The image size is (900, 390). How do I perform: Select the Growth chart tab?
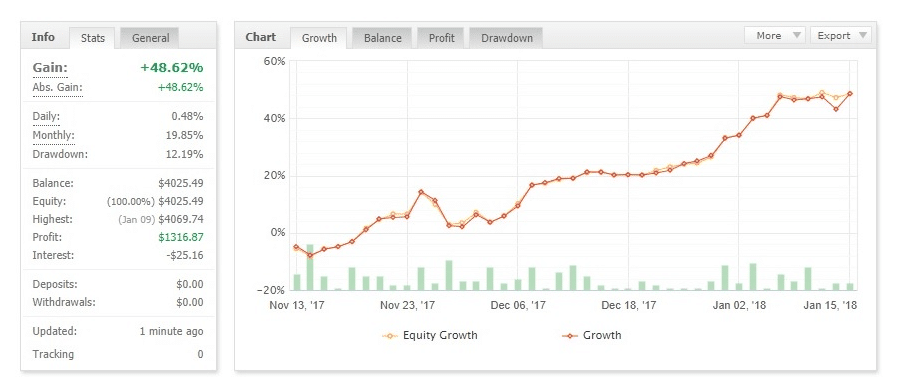(x=319, y=38)
